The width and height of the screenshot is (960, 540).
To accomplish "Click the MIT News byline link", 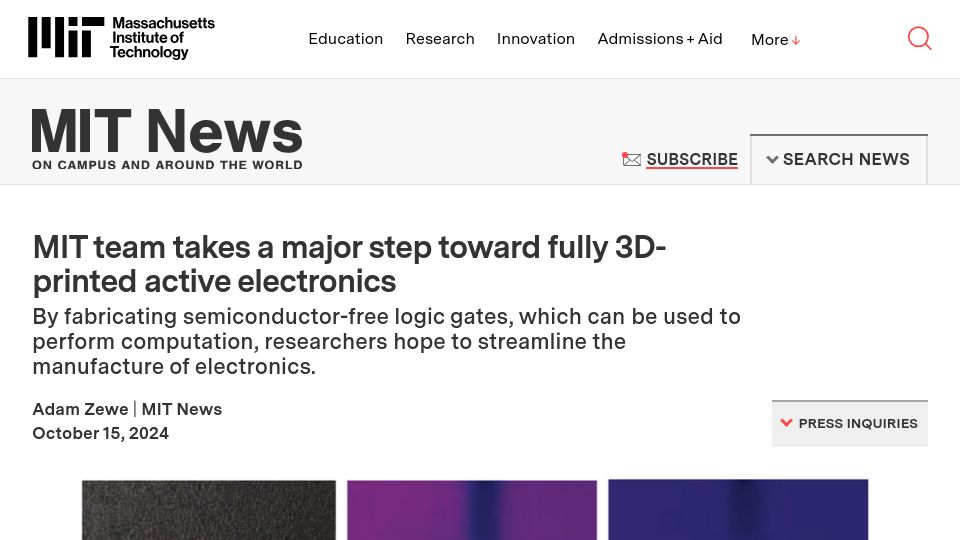I will 182,409.
